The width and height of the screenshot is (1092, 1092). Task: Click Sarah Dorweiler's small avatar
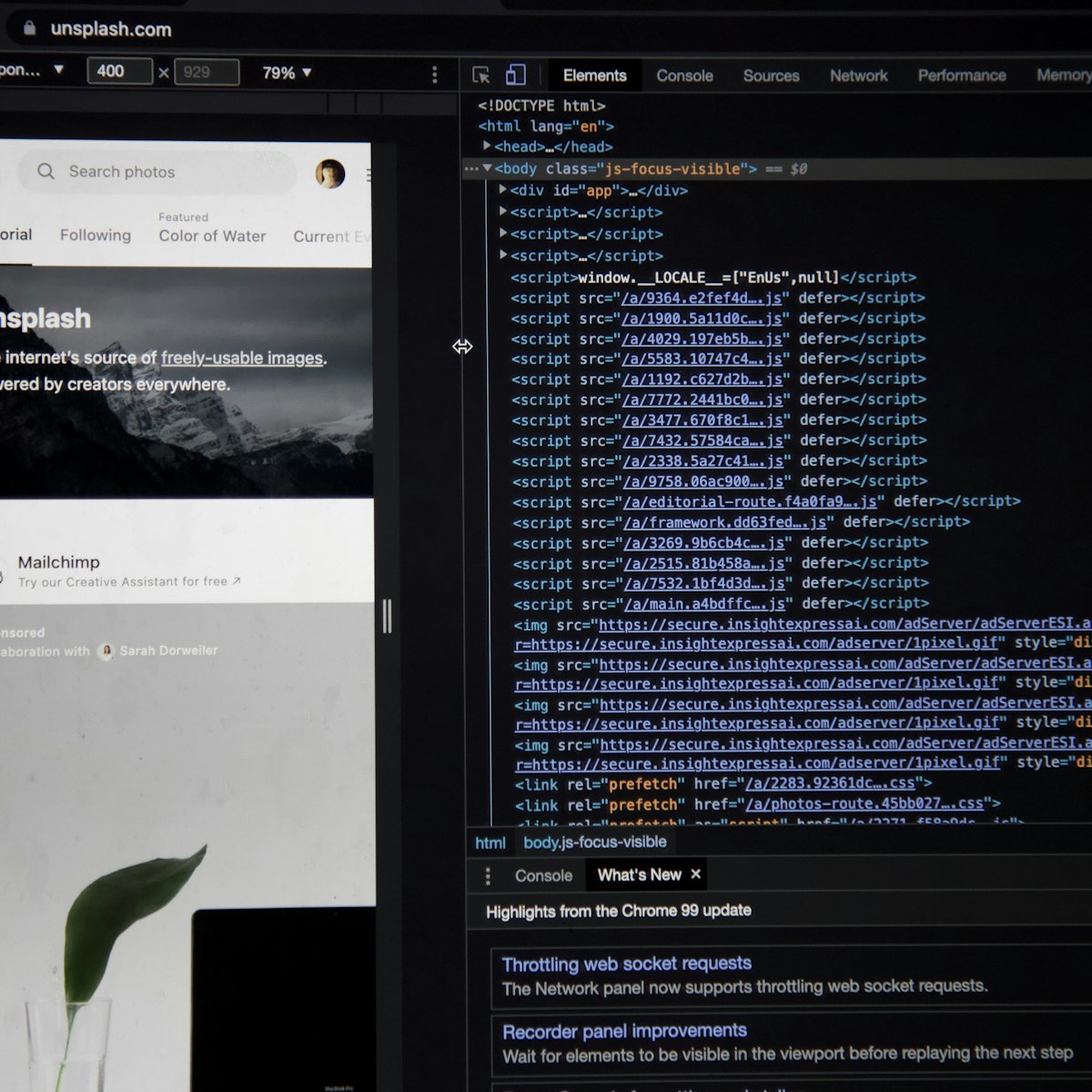click(106, 651)
